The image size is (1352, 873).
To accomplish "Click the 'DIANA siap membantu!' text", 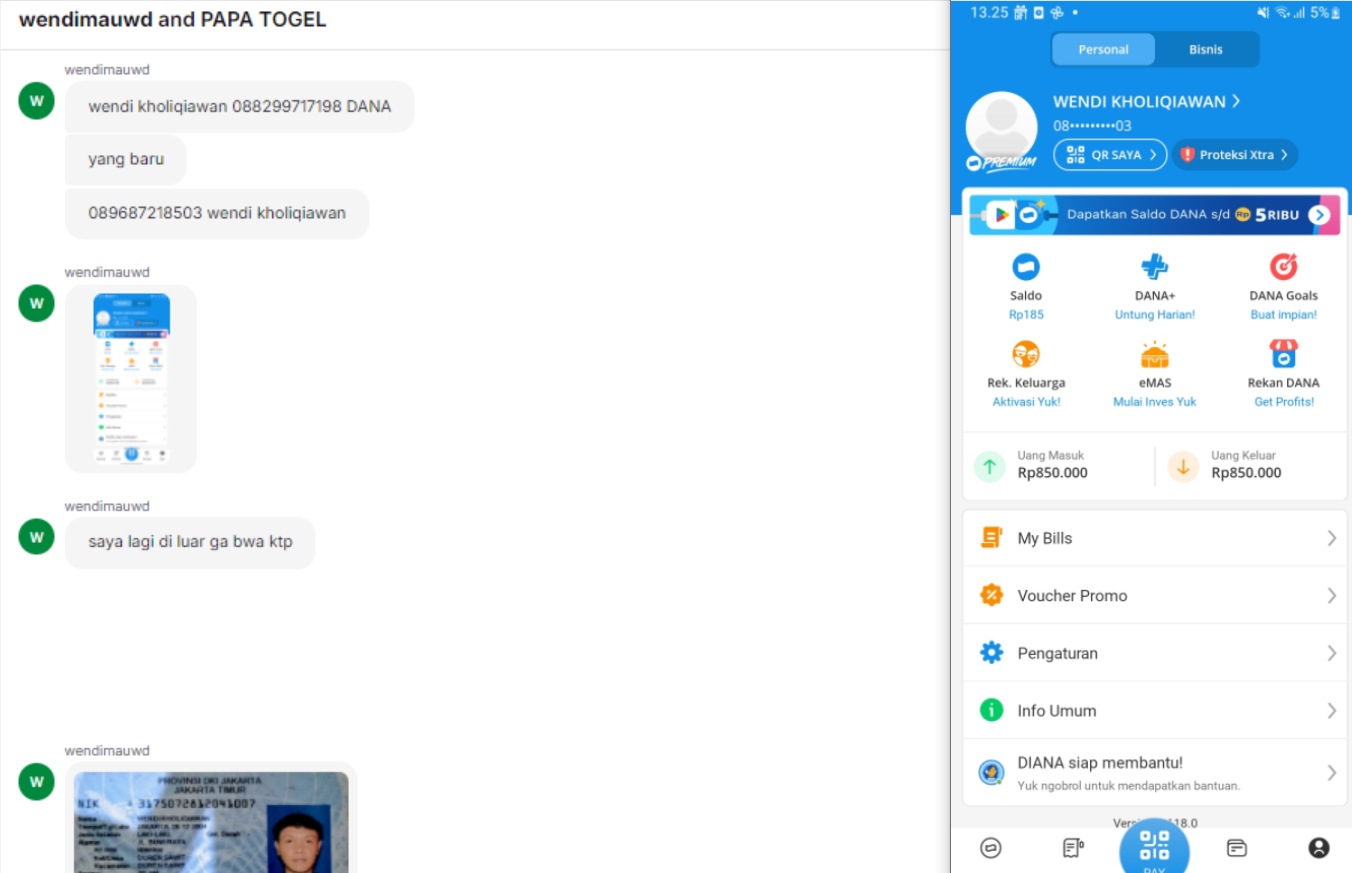I will pyautogui.click(x=1100, y=763).
